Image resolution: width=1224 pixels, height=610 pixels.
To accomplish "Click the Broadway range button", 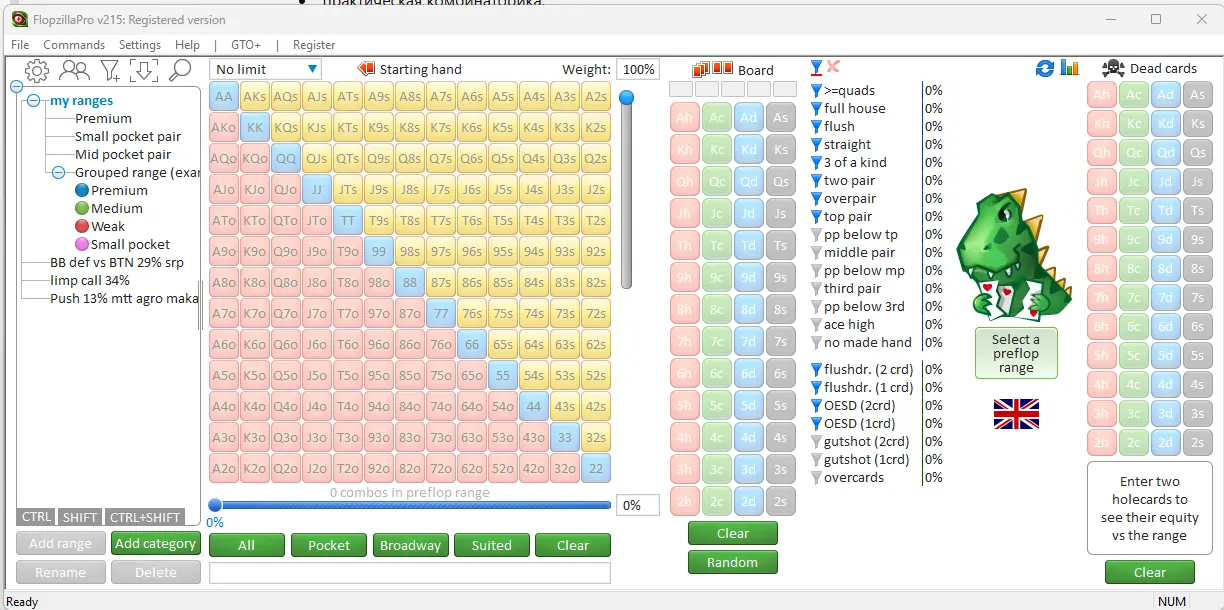I will 410,545.
